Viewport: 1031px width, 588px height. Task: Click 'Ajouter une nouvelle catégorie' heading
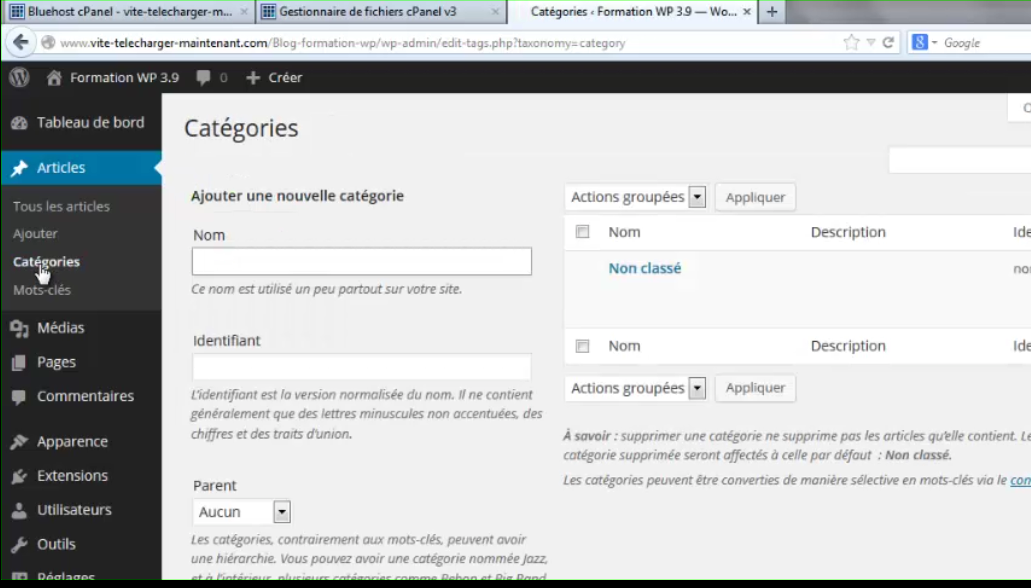pyautogui.click(x=297, y=196)
